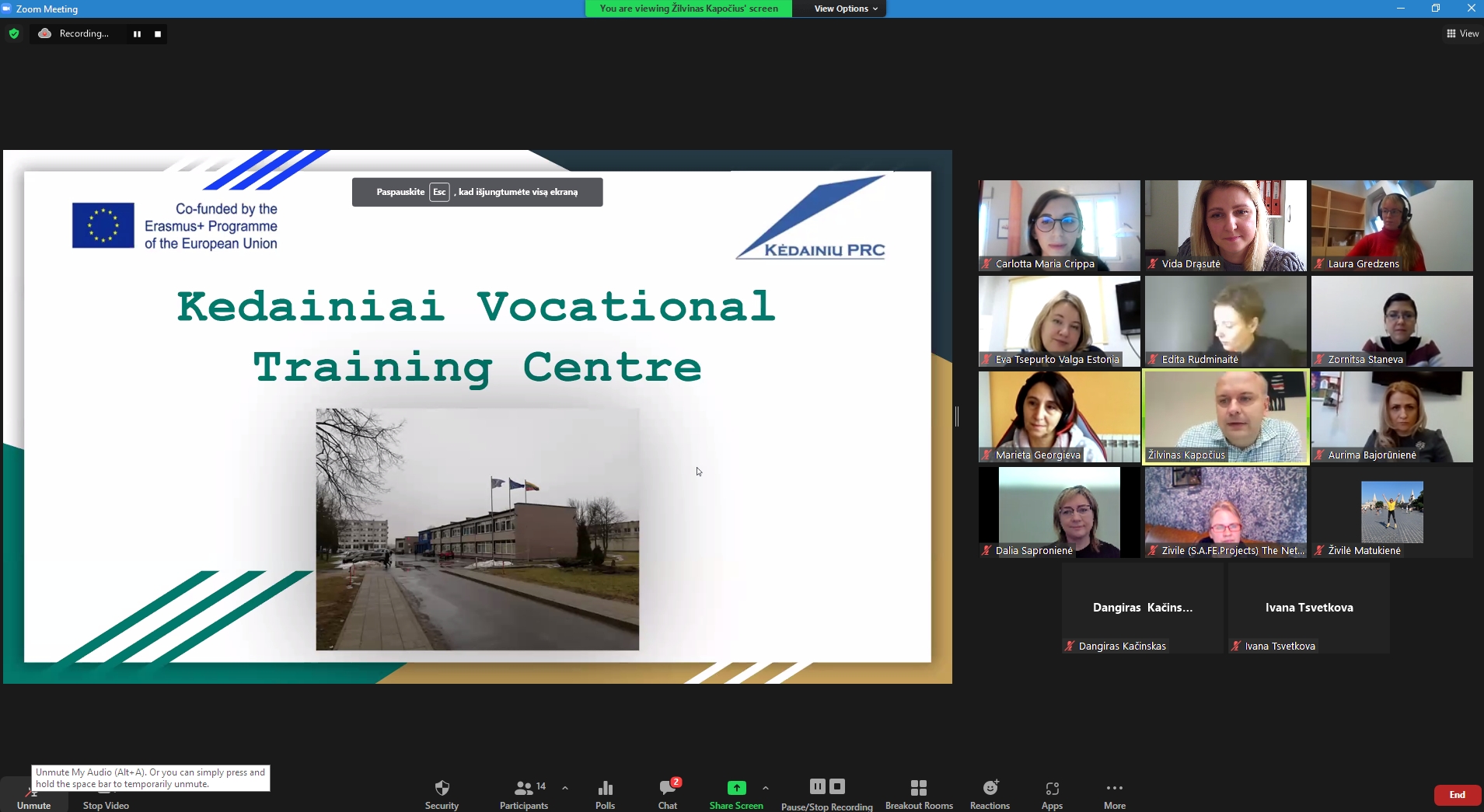This screenshot has width=1484, height=812.
Task: Click the EU flag emblem on slide
Action: click(x=103, y=225)
